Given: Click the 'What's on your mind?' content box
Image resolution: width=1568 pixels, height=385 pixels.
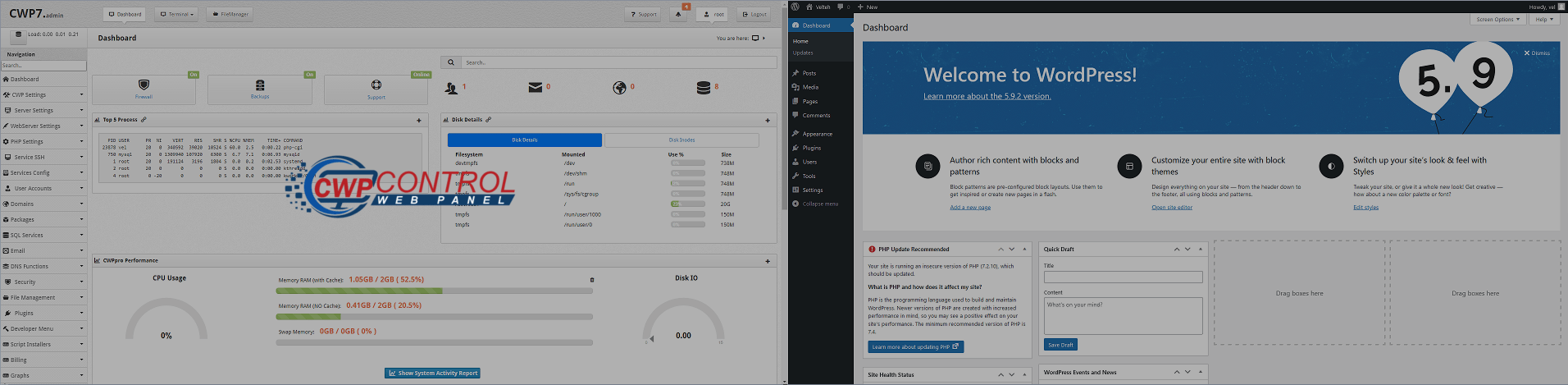Looking at the screenshot, I should click(1123, 315).
